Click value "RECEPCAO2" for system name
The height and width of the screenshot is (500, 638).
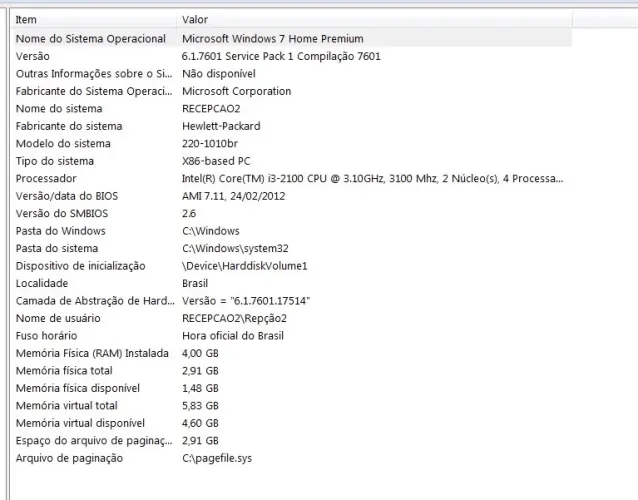click(211, 109)
